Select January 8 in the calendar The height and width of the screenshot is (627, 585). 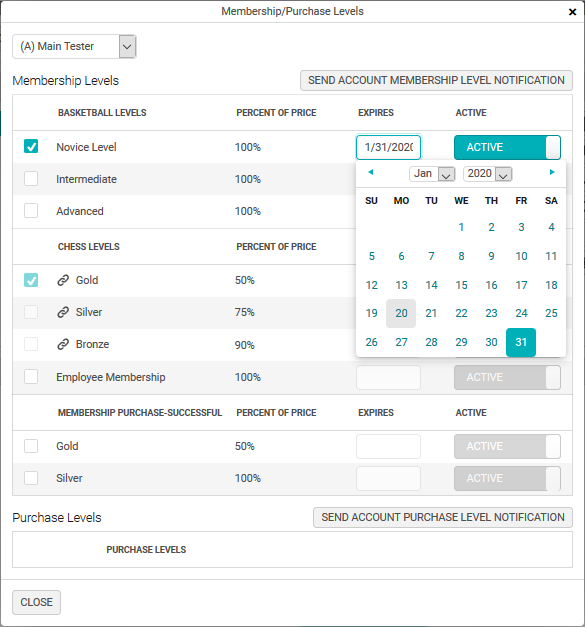(x=461, y=256)
